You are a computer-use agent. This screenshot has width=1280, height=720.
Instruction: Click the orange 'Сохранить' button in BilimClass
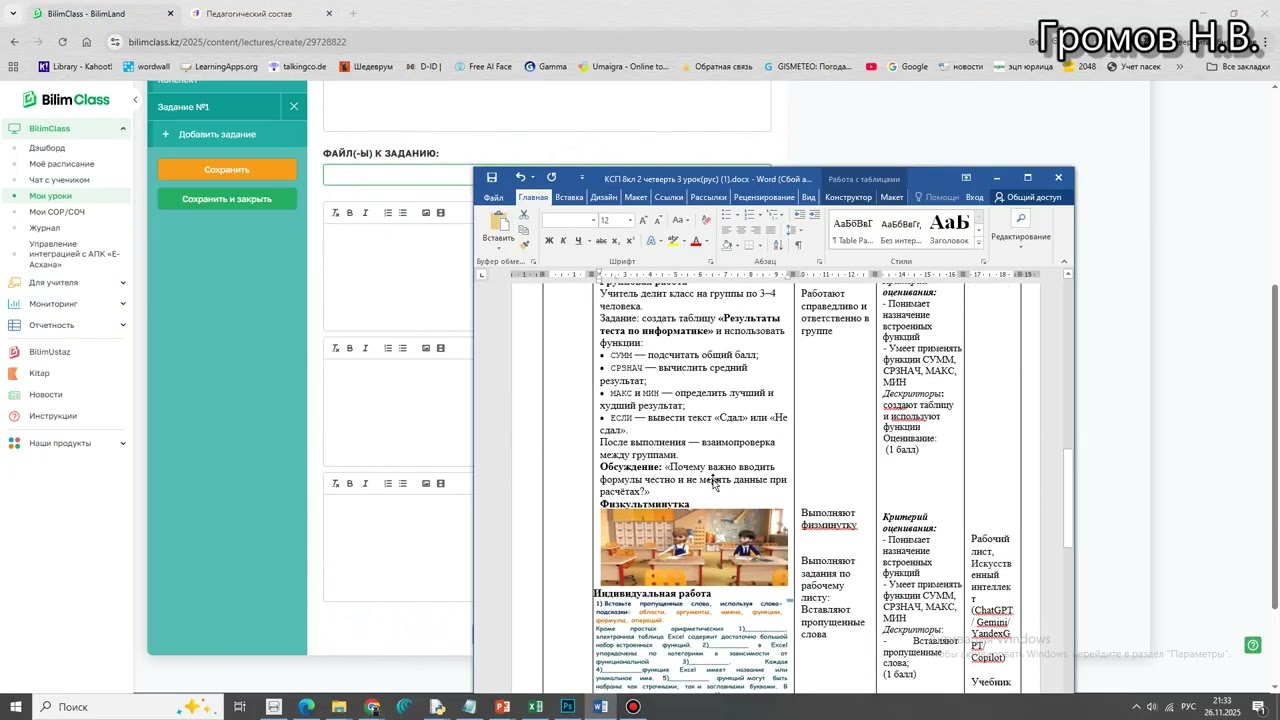(x=227, y=170)
